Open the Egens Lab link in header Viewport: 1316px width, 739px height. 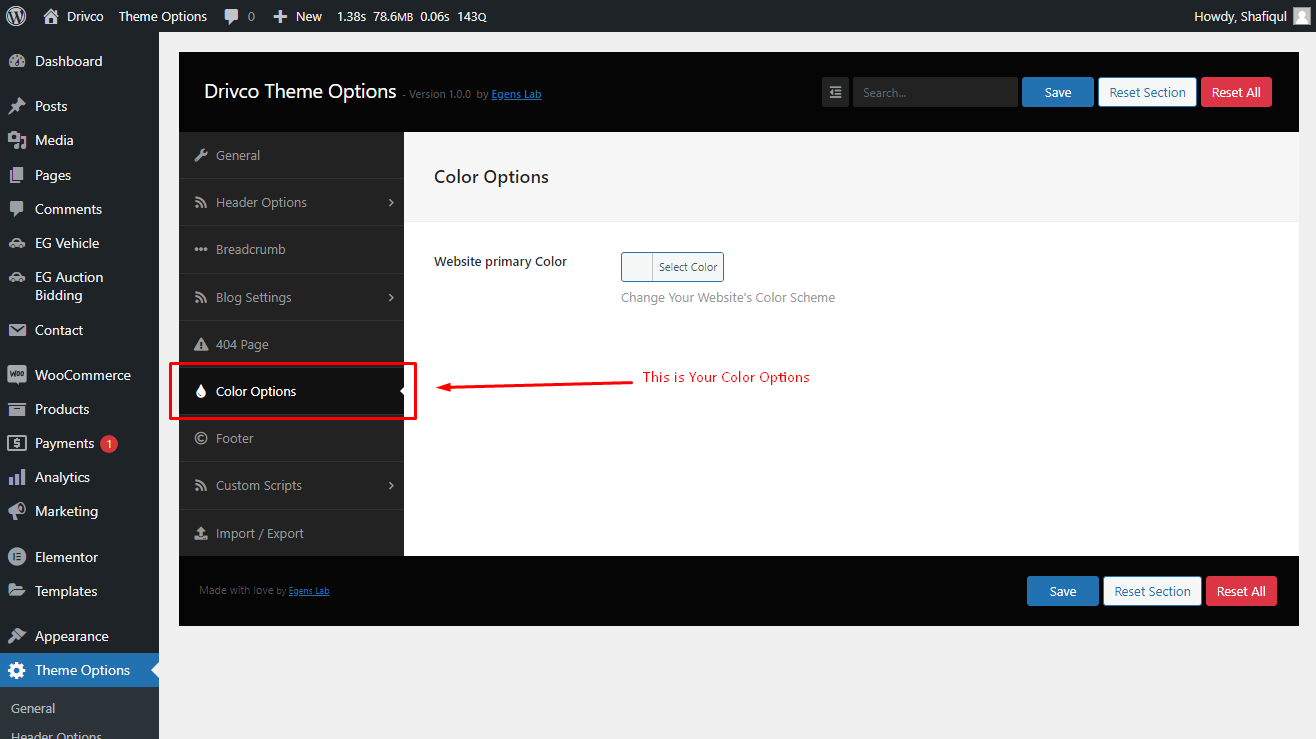(516, 94)
